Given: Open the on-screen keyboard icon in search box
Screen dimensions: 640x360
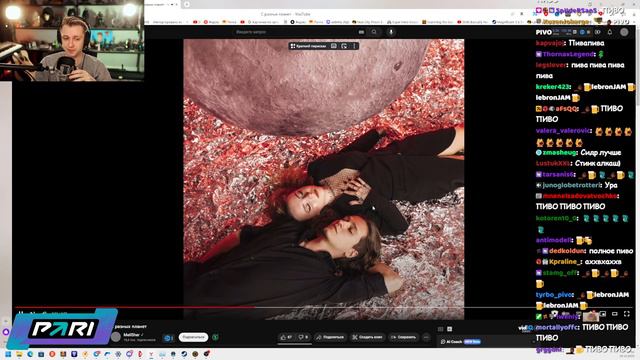Looking at the screenshot, I should pos(361,32).
